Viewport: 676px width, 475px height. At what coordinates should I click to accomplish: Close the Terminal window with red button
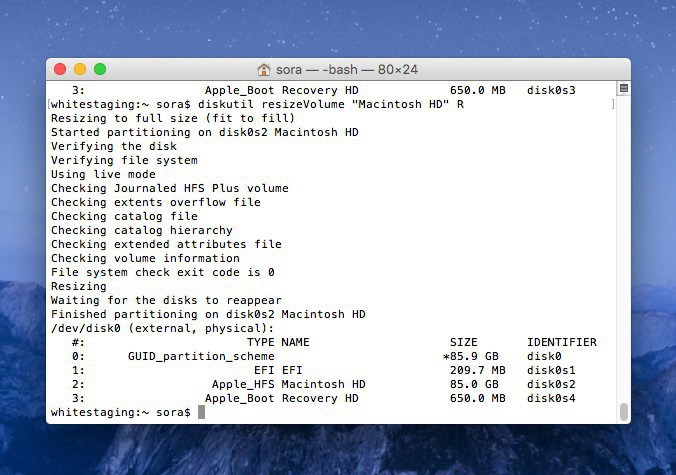pos(60,69)
